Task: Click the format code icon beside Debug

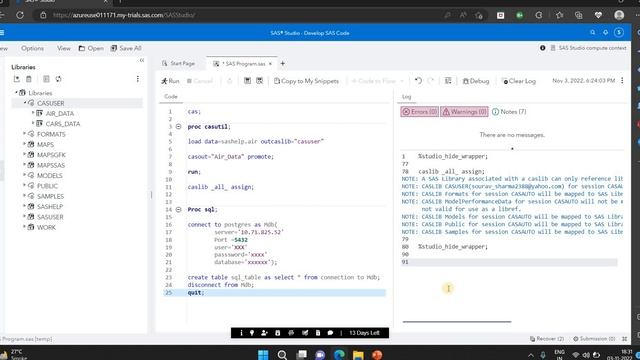Action: (x=448, y=81)
